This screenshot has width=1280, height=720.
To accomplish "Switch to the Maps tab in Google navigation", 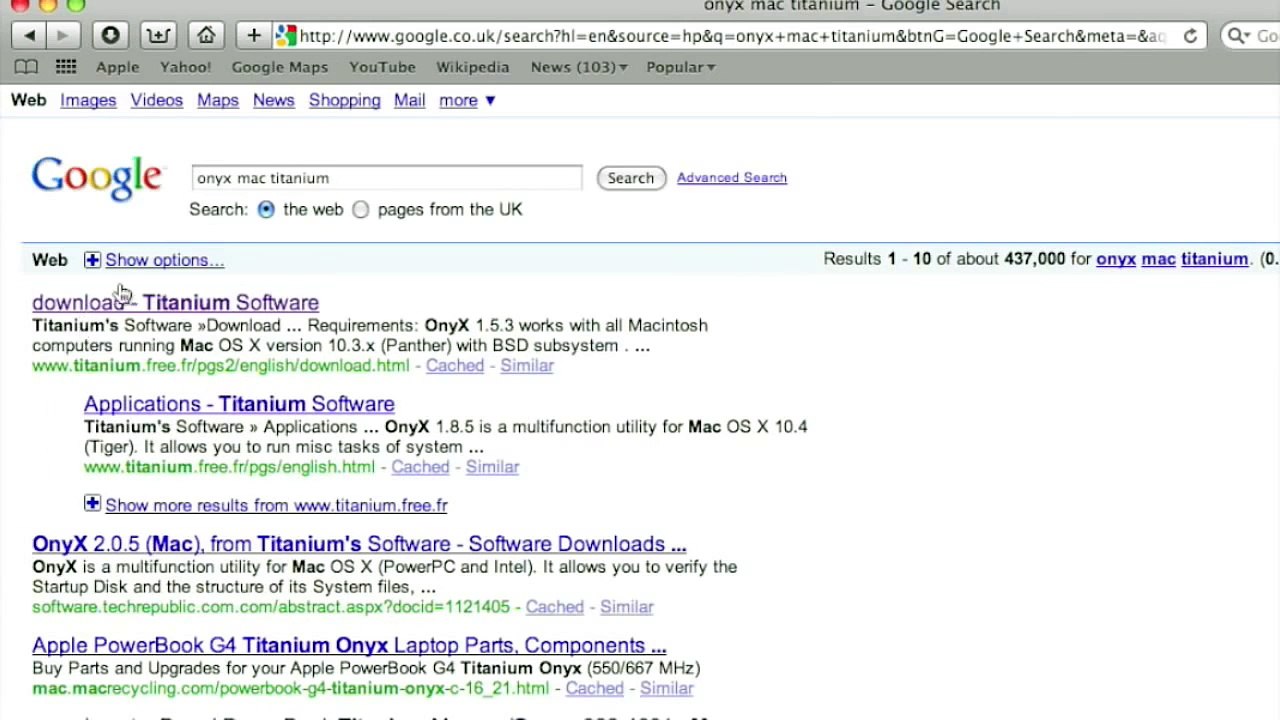I will (218, 100).
